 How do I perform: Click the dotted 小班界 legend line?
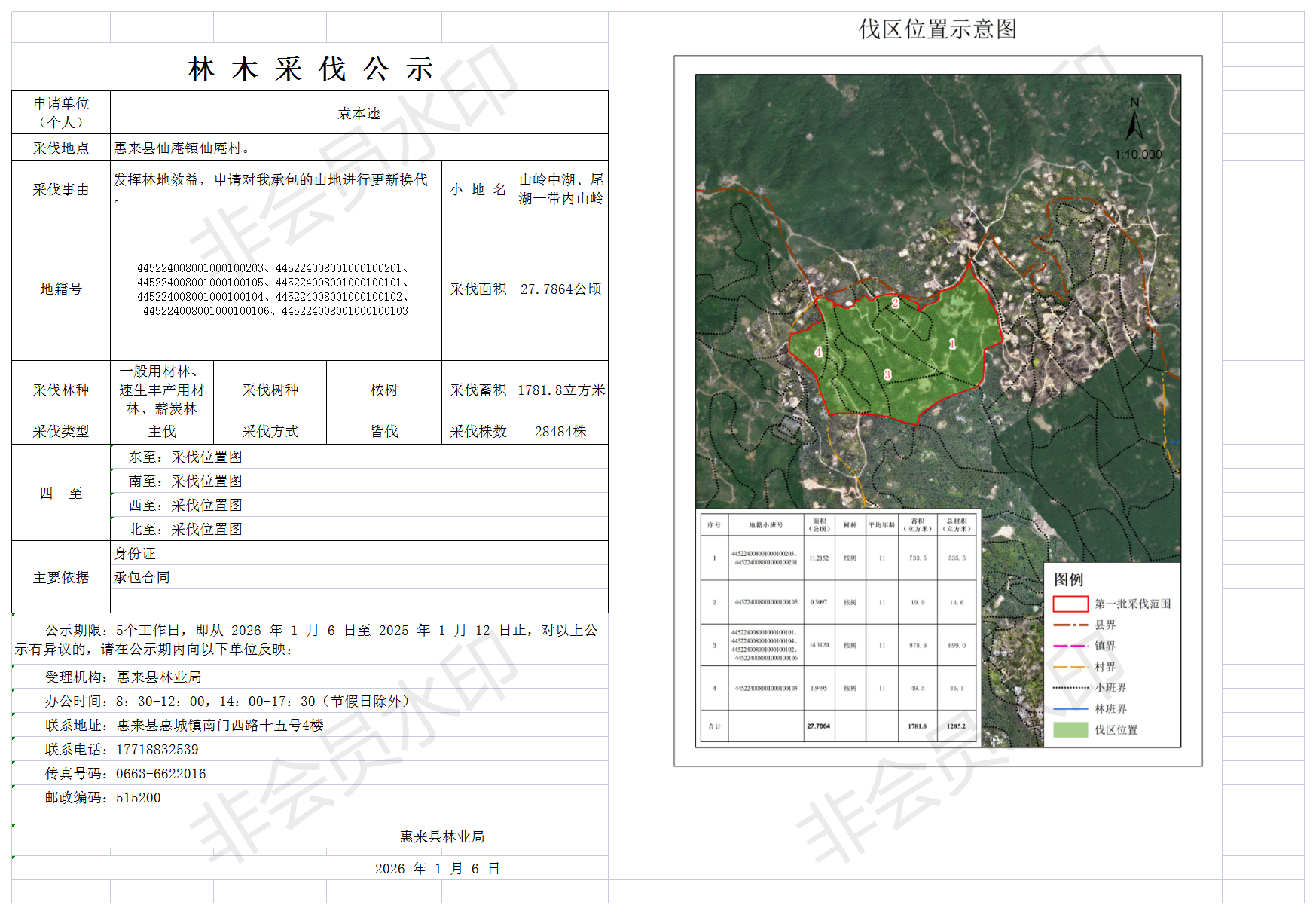click(1070, 688)
